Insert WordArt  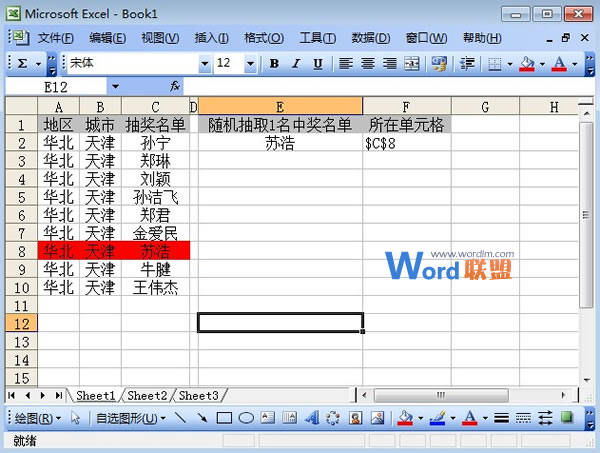point(312,417)
